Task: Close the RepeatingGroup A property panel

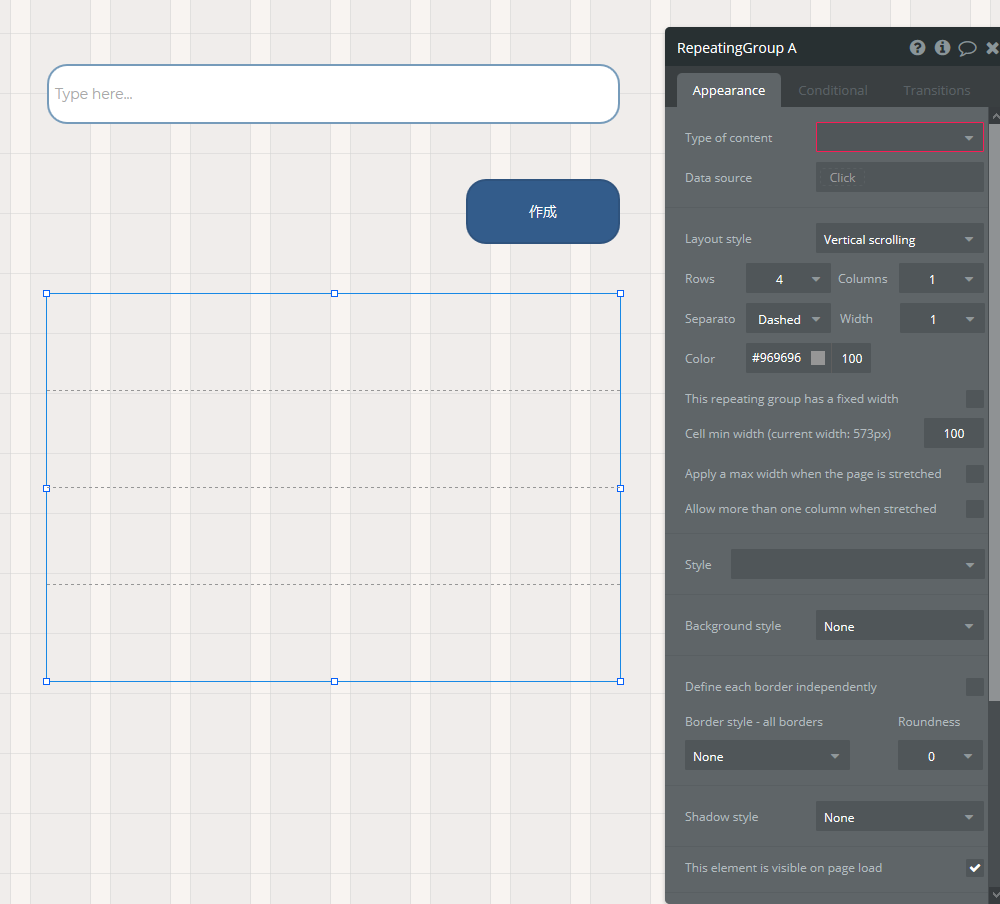Action: point(992,48)
